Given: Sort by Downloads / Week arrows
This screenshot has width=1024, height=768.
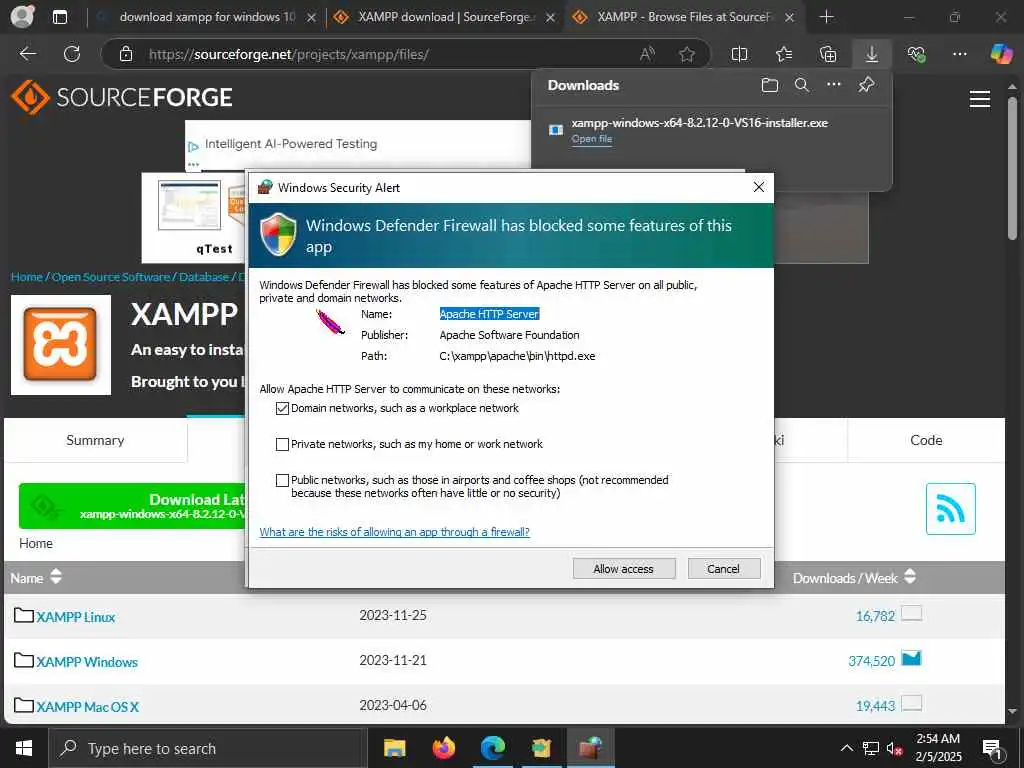Looking at the screenshot, I should (x=910, y=577).
